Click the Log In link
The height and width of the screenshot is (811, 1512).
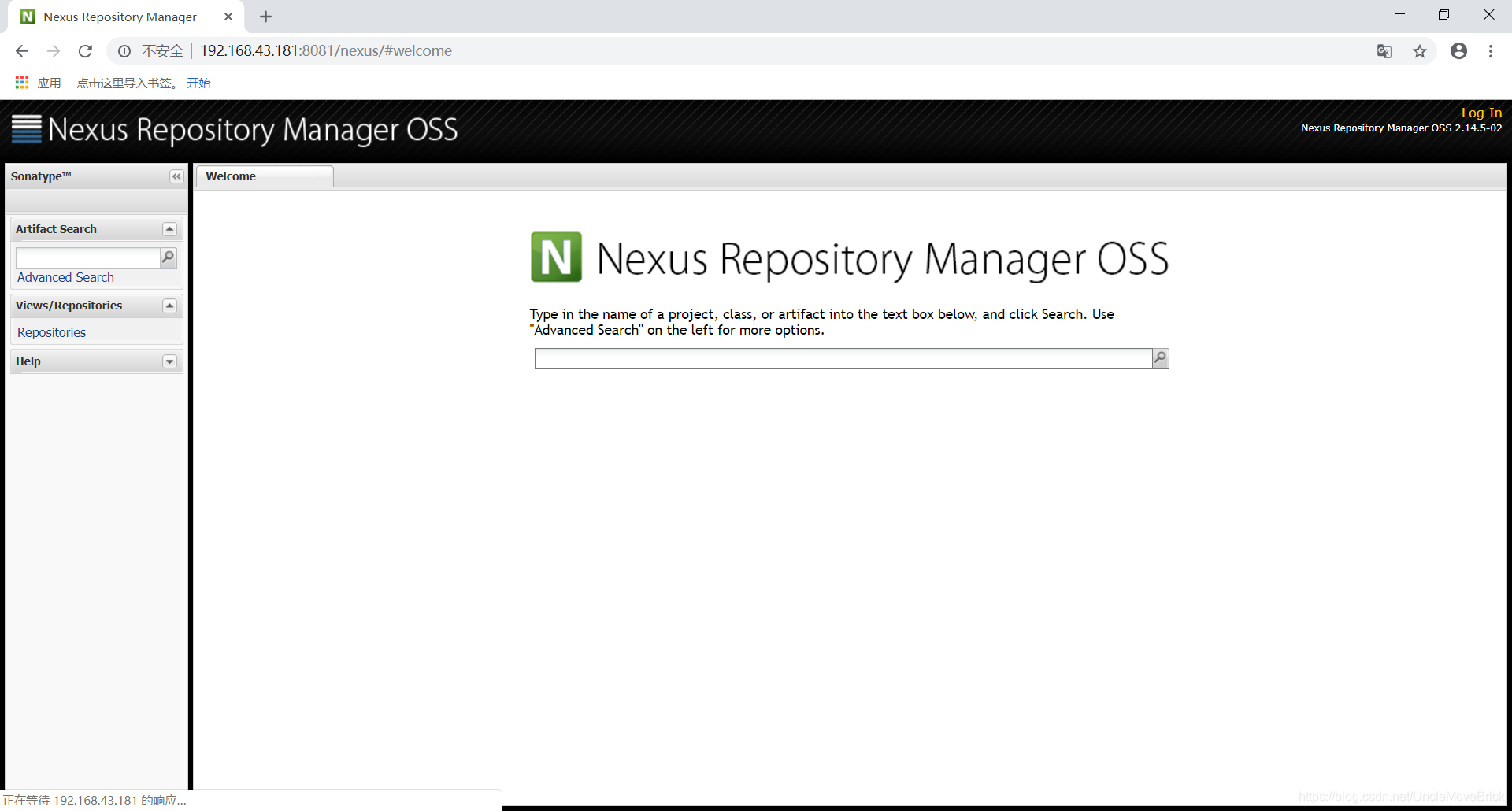pyautogui.click(x=1481, y=113)
